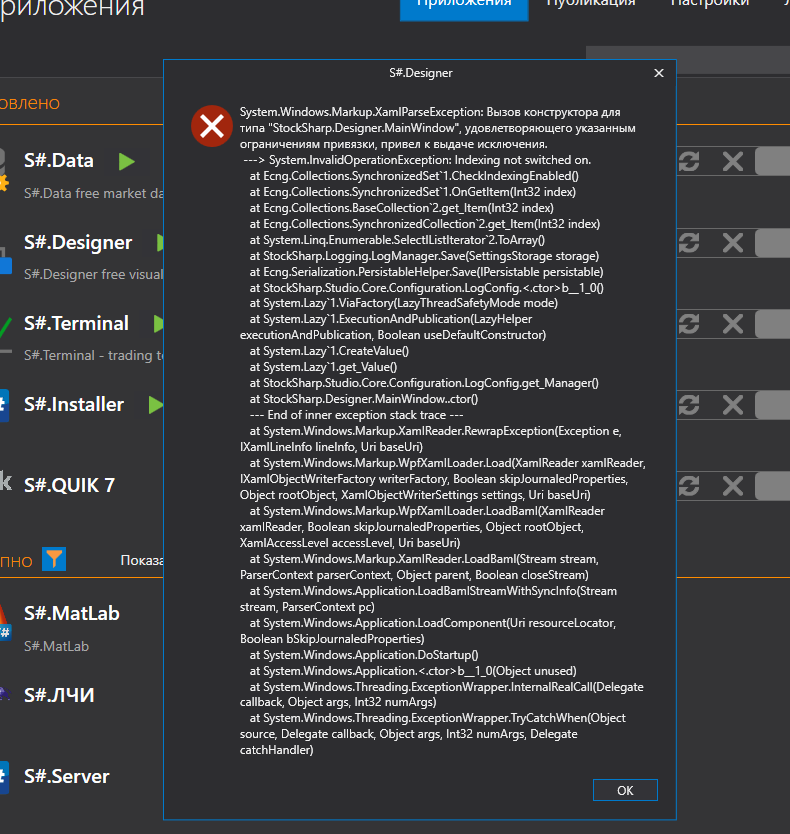
Task: Select the S#.Data application name
Action: (59, 161)
